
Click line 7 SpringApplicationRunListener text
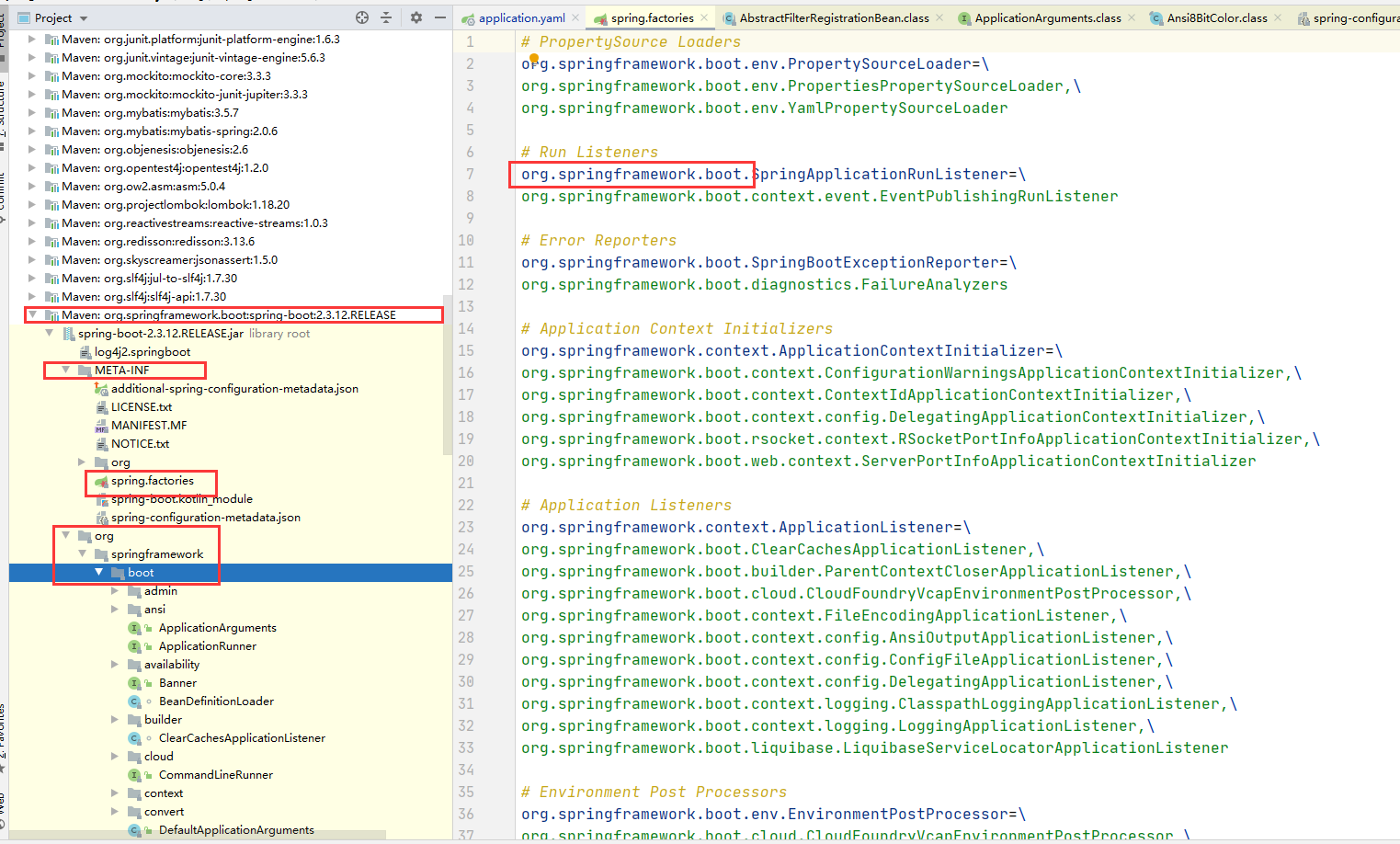(880, 174)
